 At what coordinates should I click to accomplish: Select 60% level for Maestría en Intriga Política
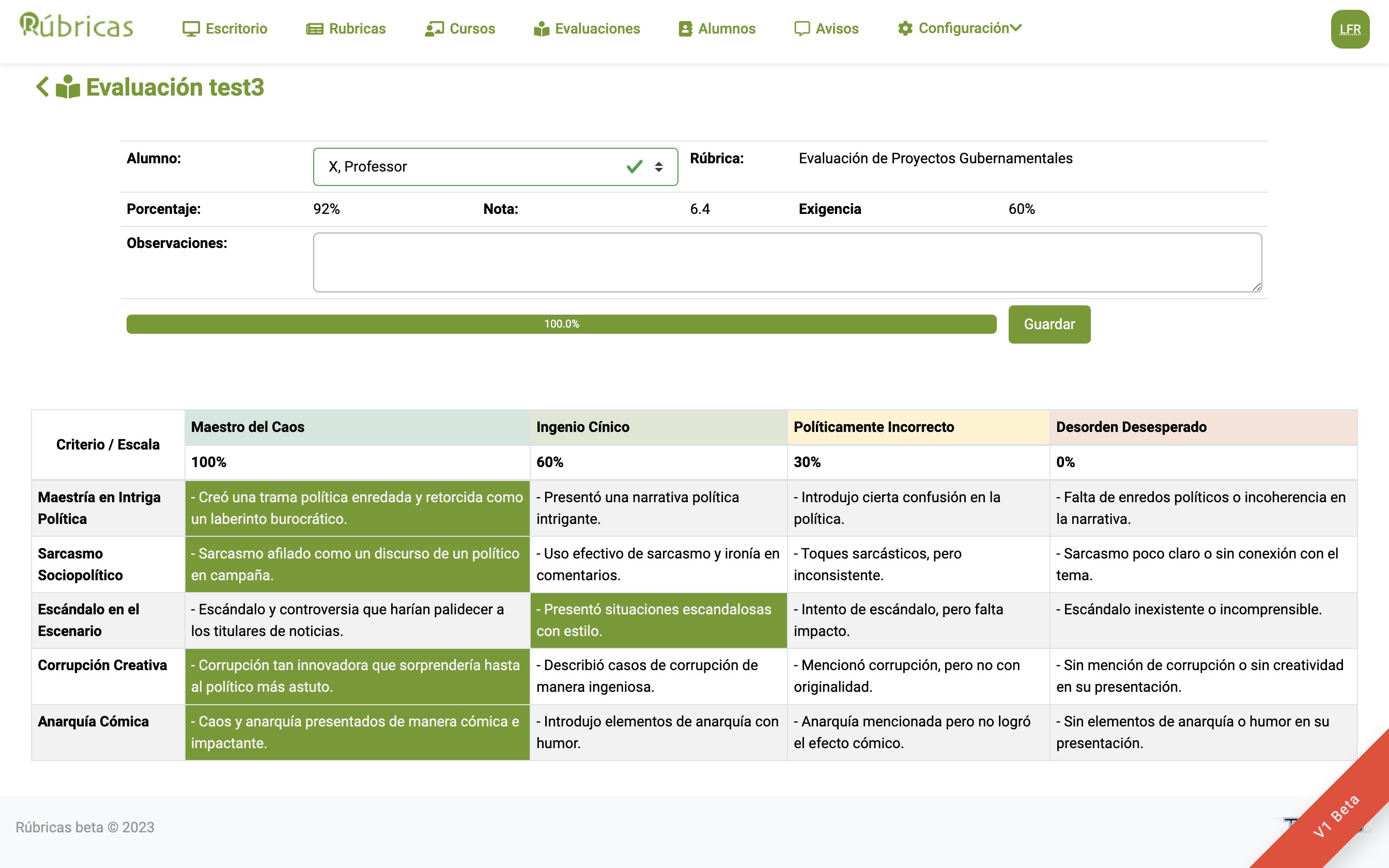[658, 508]
